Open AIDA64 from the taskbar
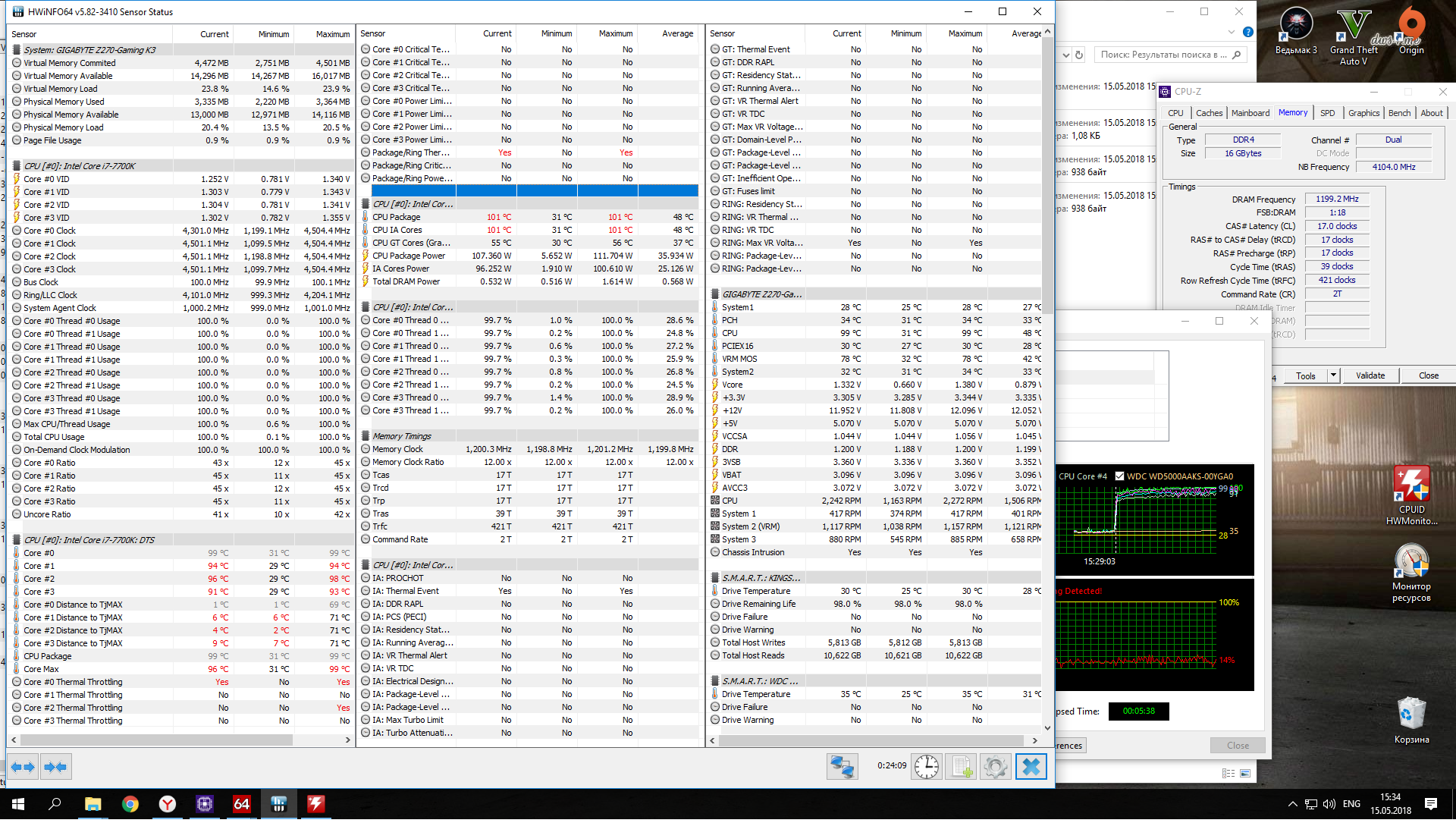 click(242, 804)
